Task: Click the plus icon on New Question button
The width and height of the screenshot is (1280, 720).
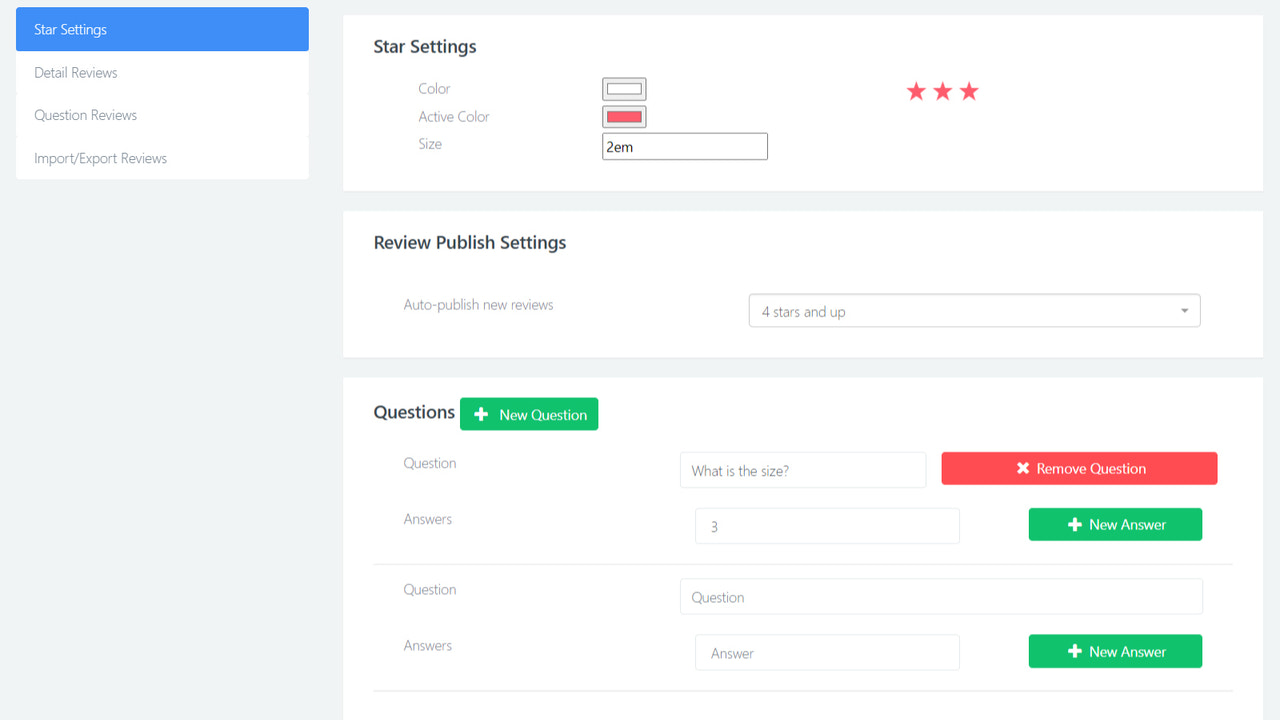Action: (481, 413)
